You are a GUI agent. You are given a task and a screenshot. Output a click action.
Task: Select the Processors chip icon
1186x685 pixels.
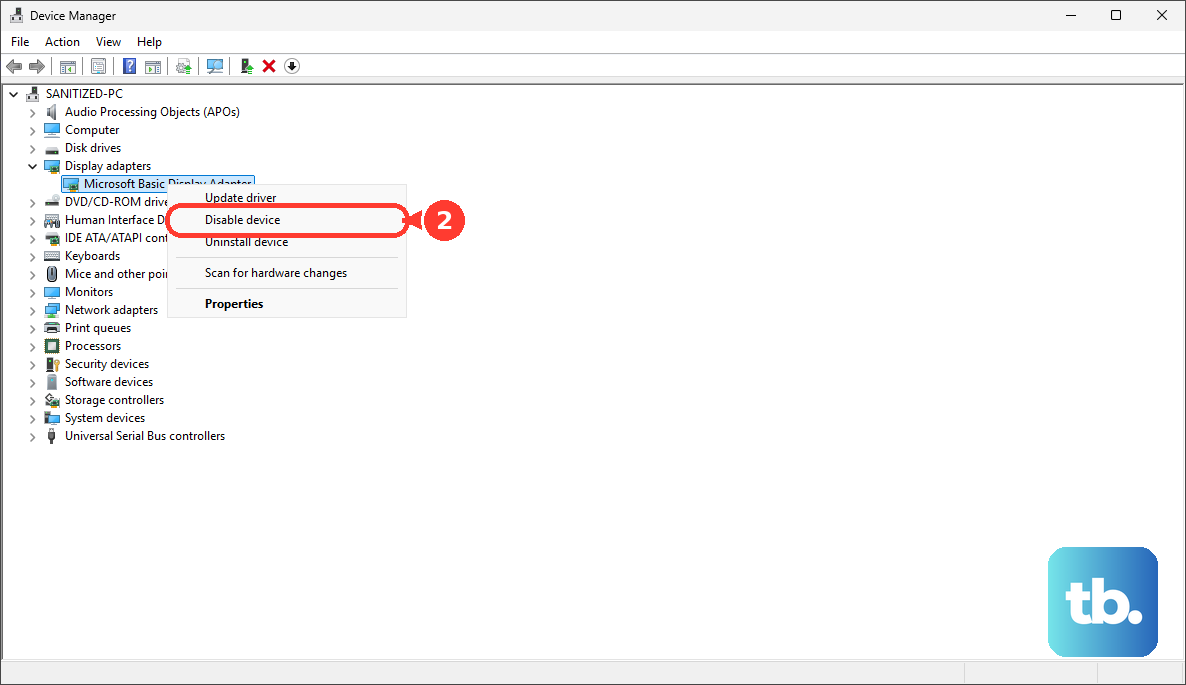pyautogui.click(x=51, y=346)
